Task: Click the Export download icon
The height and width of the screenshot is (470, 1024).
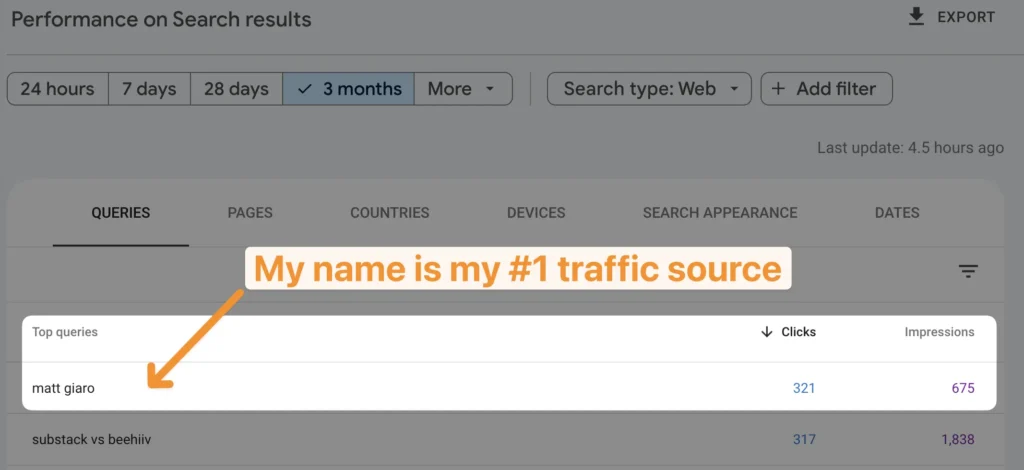Action: pos(917,17)
